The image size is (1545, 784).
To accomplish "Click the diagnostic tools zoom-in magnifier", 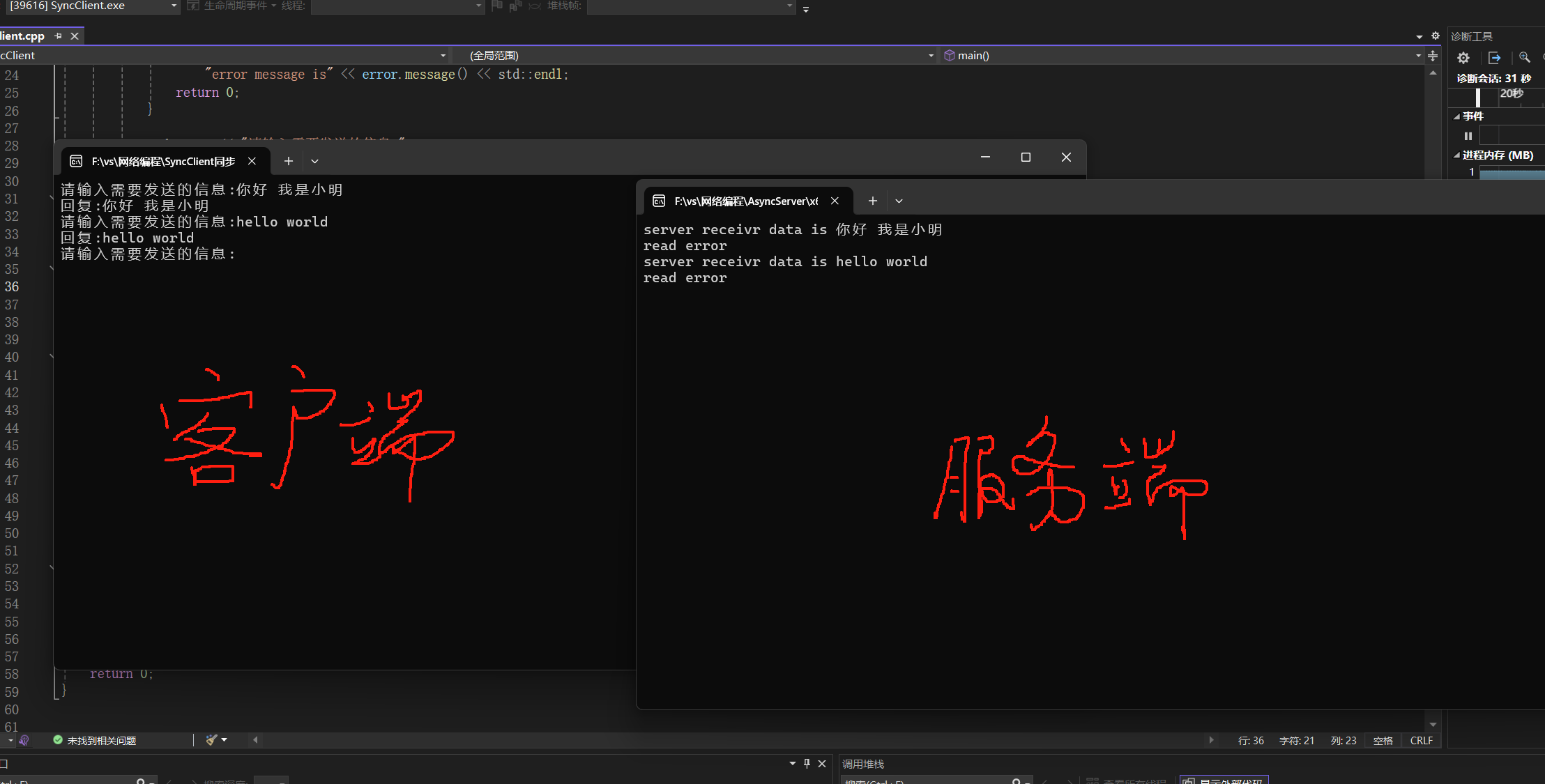I will click(x=1525, y=58).
